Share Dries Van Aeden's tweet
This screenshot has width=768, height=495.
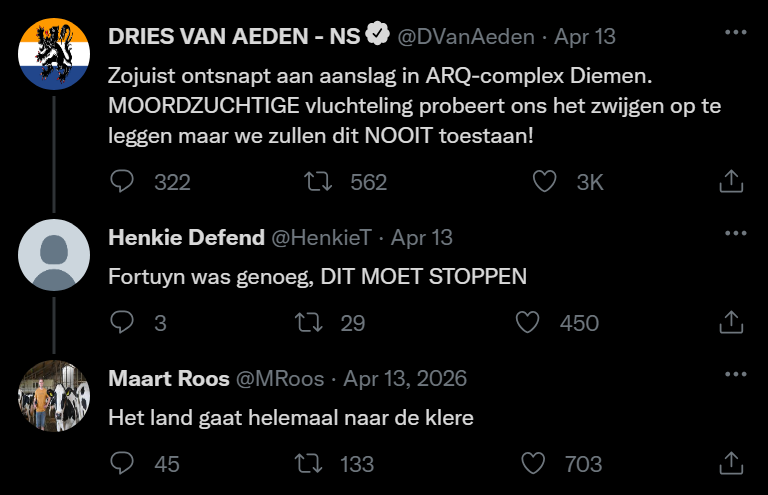pyautogui.click(x=731, y=181)
